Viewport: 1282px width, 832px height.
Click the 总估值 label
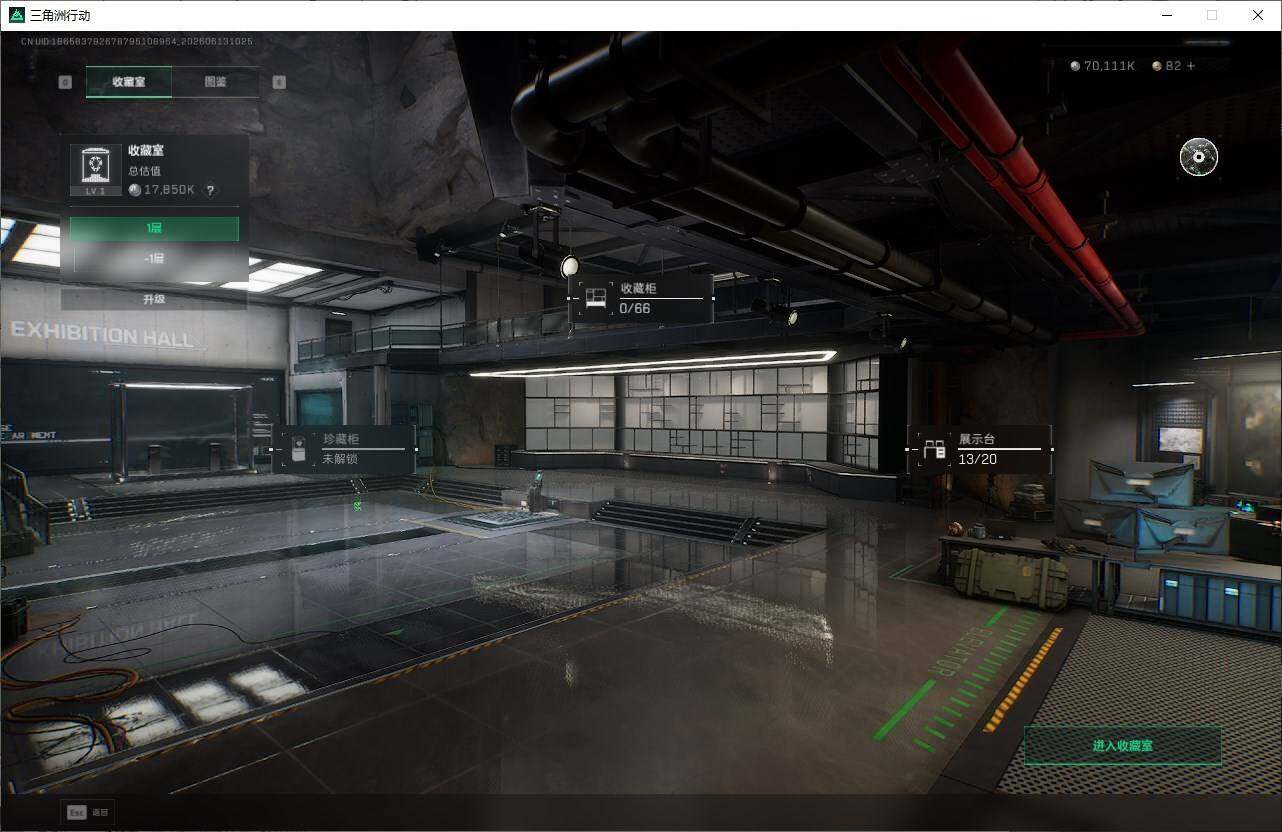144,171
